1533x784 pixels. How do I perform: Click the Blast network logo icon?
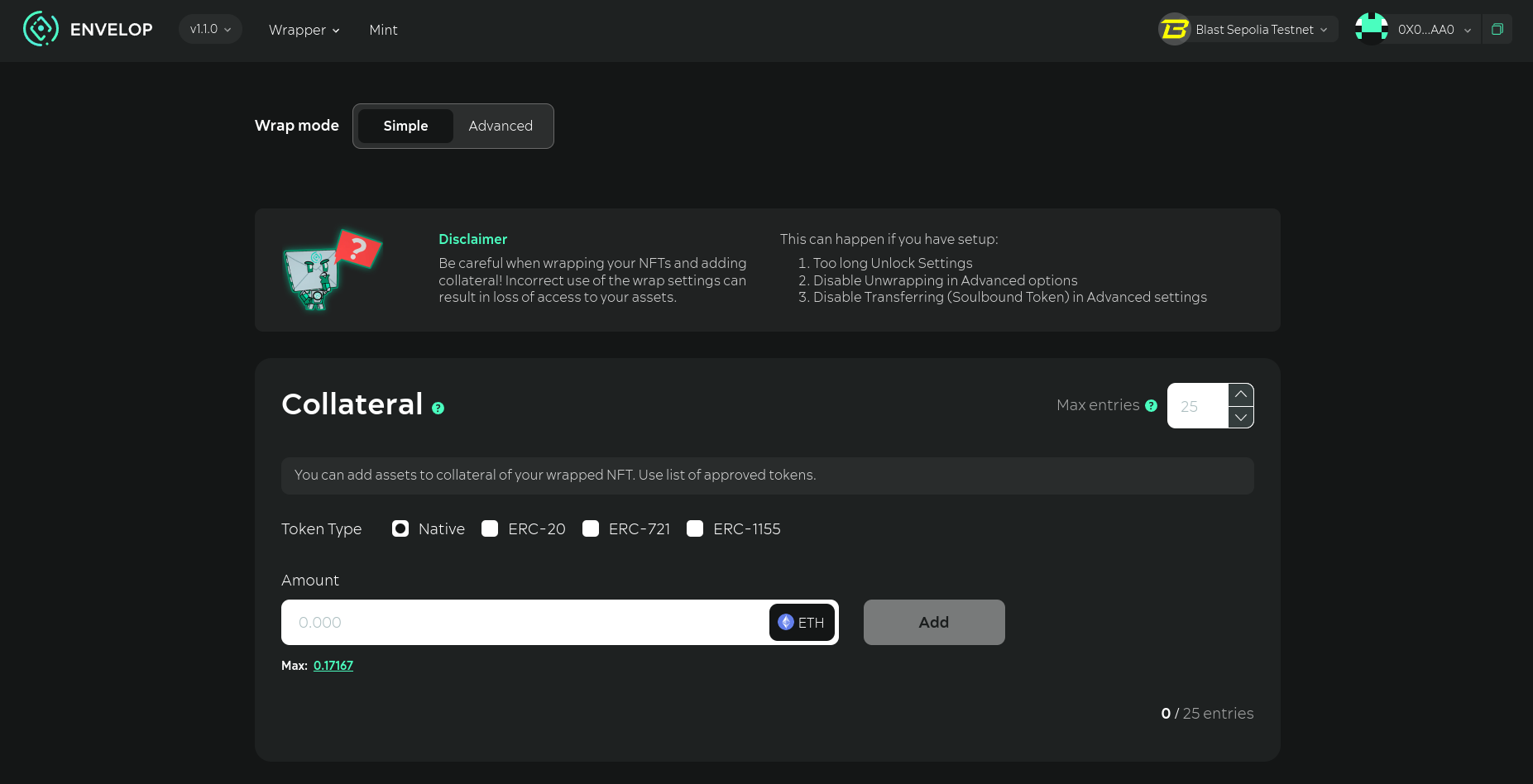(x=1174, y=30)
